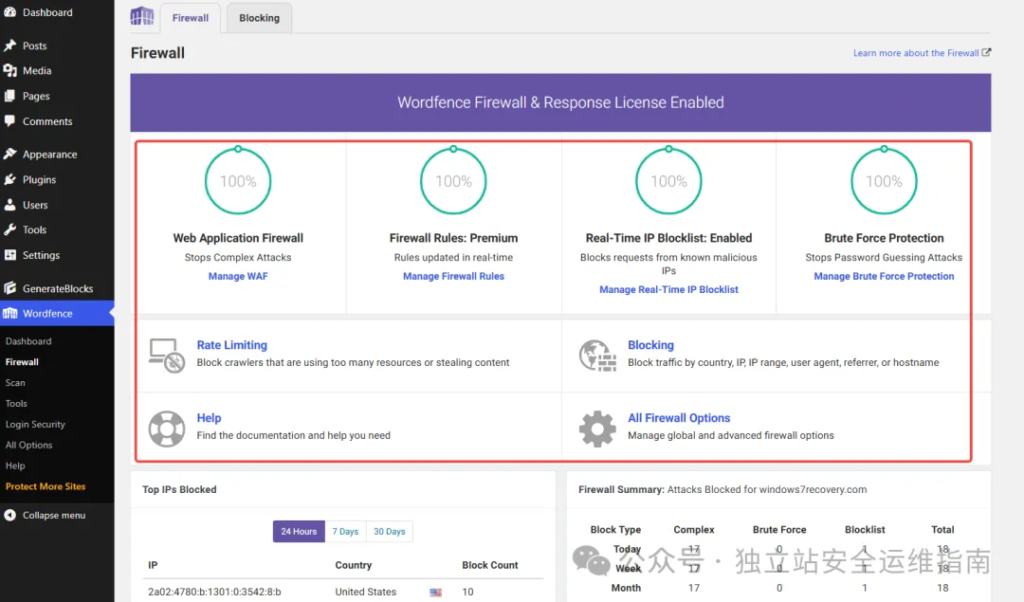Screen dimensions: 1024x602
Task: Click the United States country cell
Action: [x=366, y=592]
